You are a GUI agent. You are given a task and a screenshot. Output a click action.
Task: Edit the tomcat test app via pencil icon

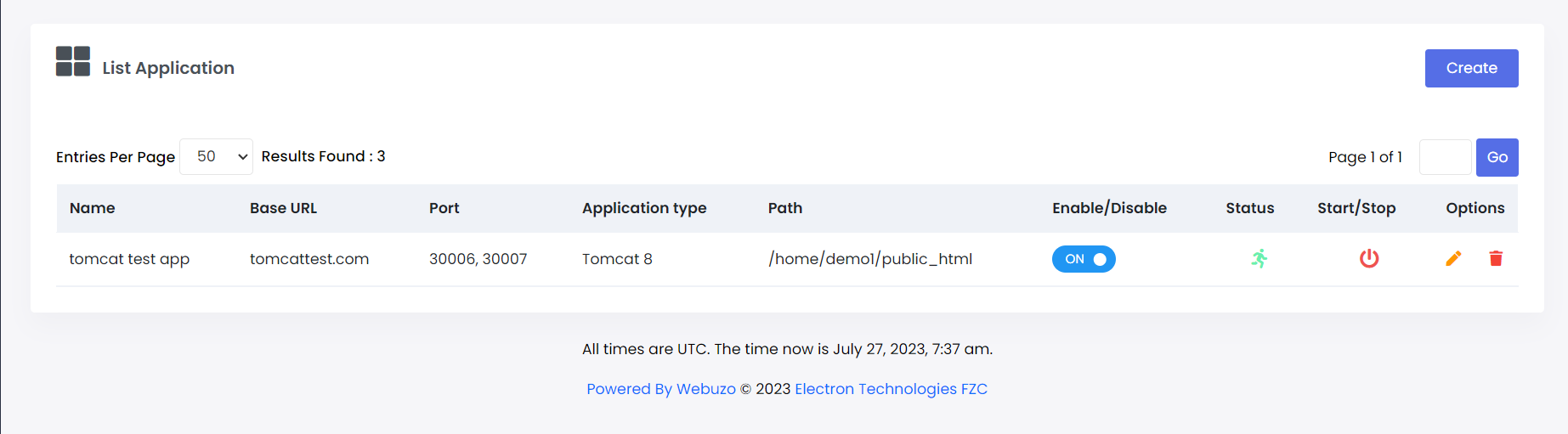1453,258
